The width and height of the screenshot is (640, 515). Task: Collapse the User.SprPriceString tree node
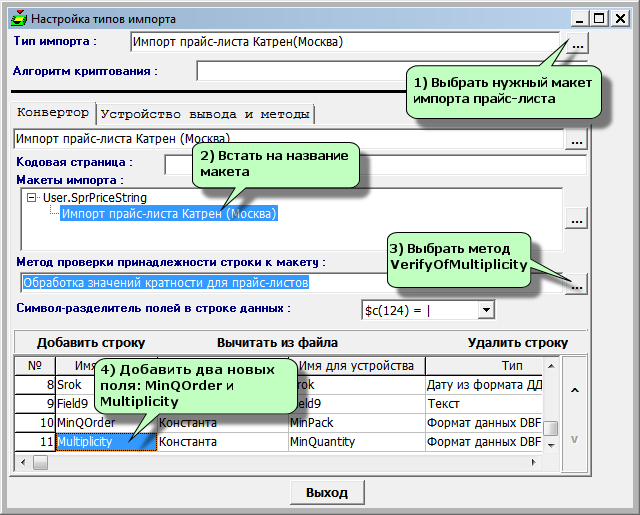point(31,198)
